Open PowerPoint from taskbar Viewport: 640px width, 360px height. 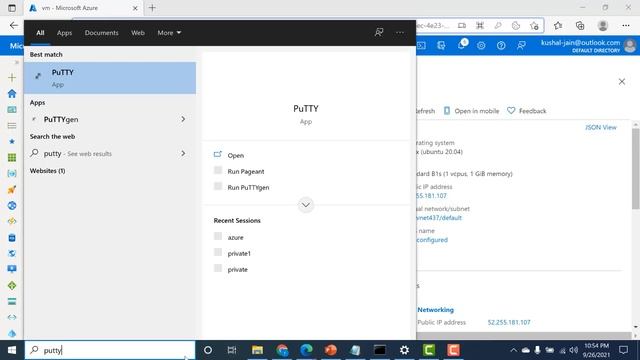(331, 350)
